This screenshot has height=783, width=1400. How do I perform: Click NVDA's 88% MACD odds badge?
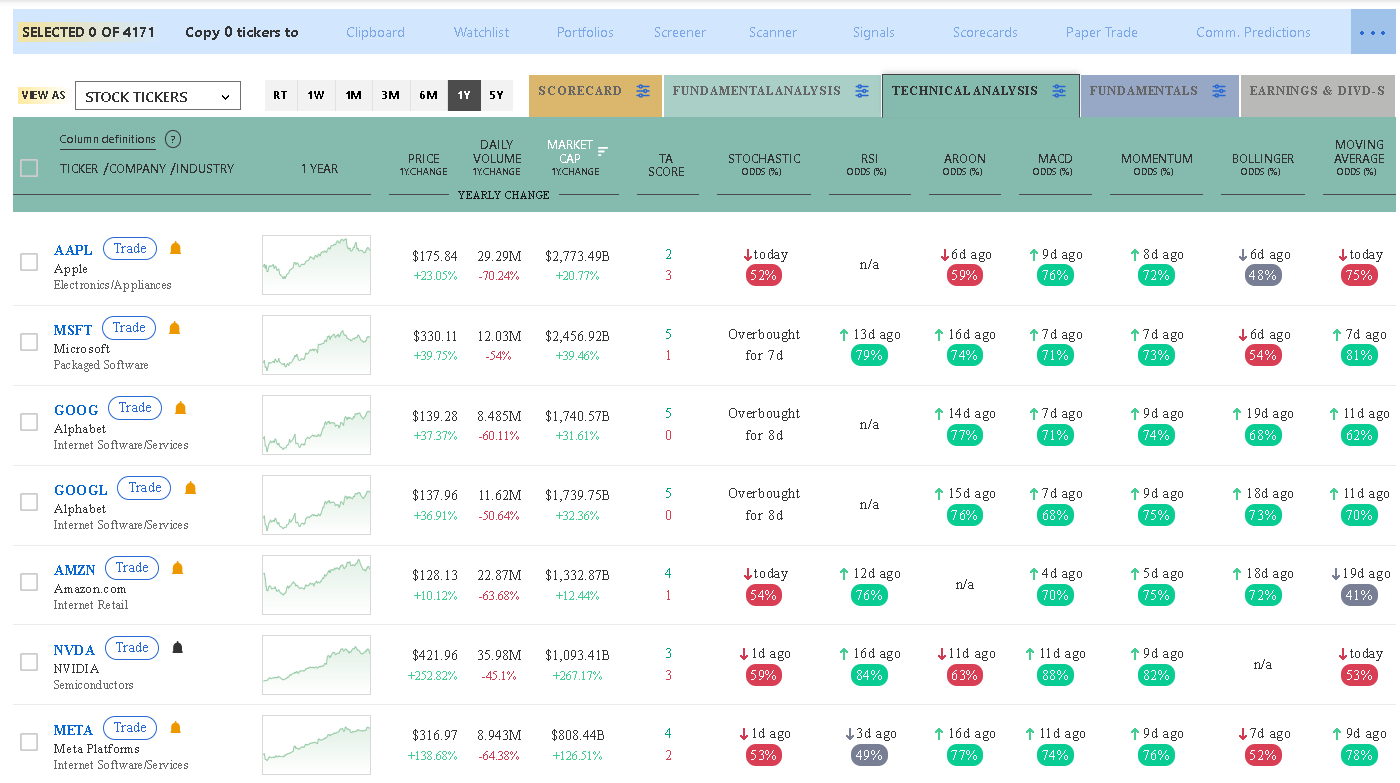pyautogui.click(x=1055, y=675)
